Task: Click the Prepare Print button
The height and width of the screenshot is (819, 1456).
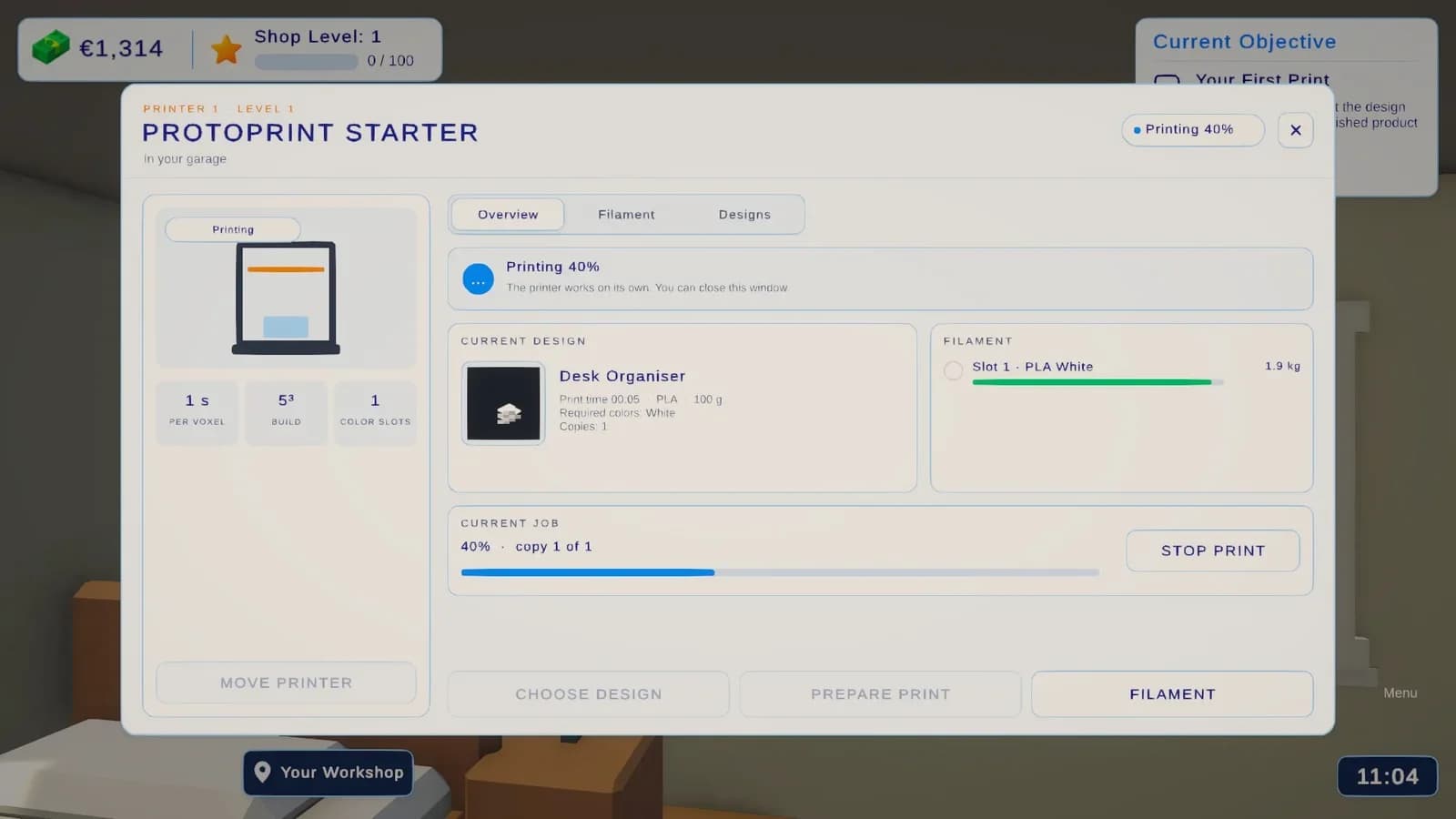Action: [880, 694]
